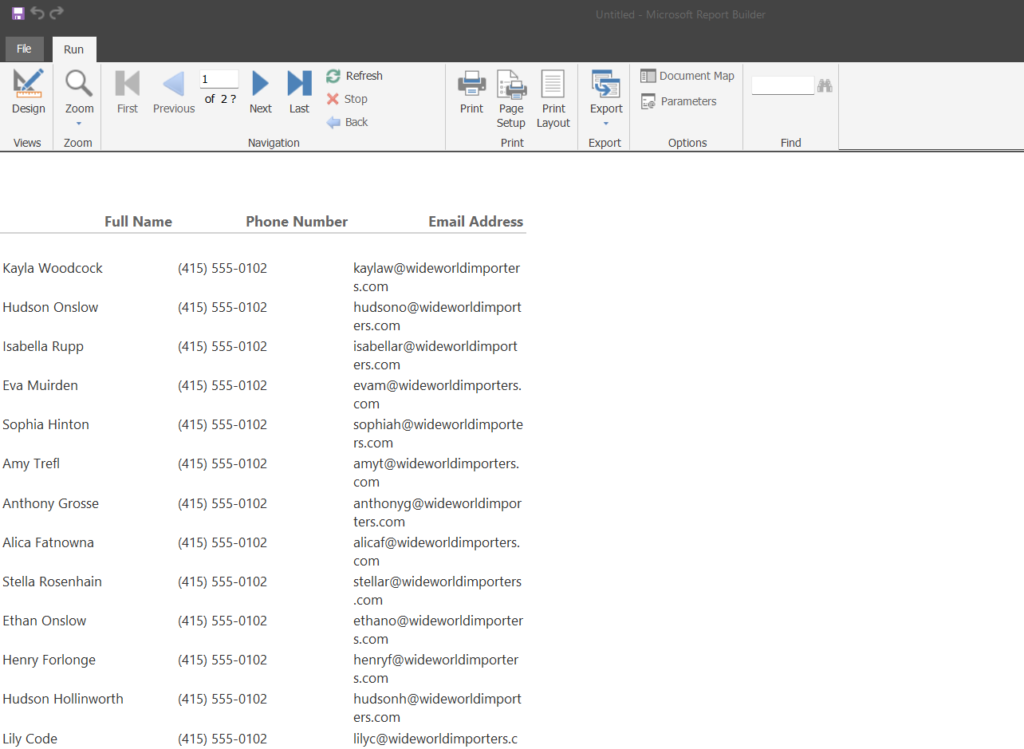
Task: Click the Email Address column header
Action: 475,221
